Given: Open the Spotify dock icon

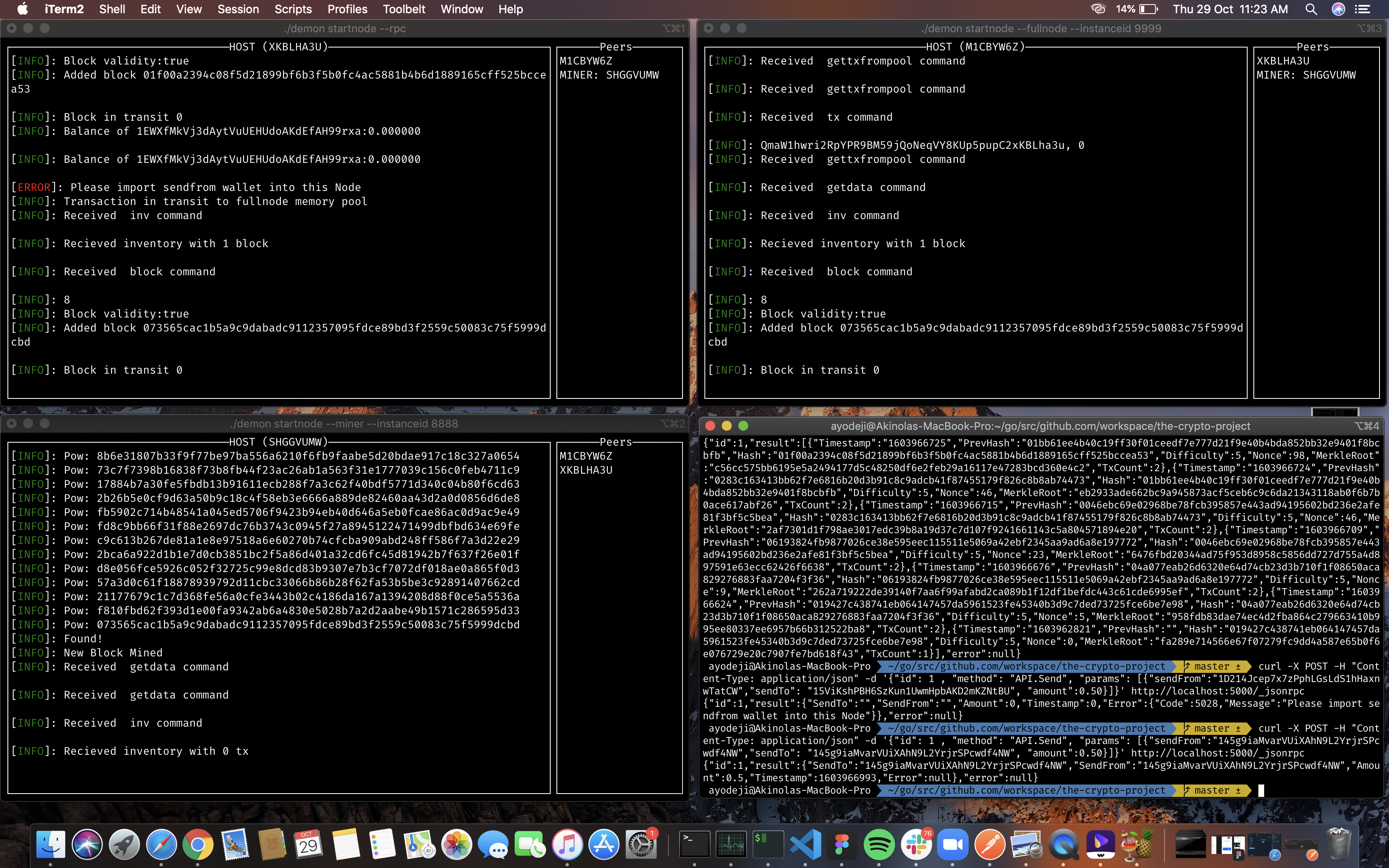Looking at the screenshot, I should coord(879,844).
